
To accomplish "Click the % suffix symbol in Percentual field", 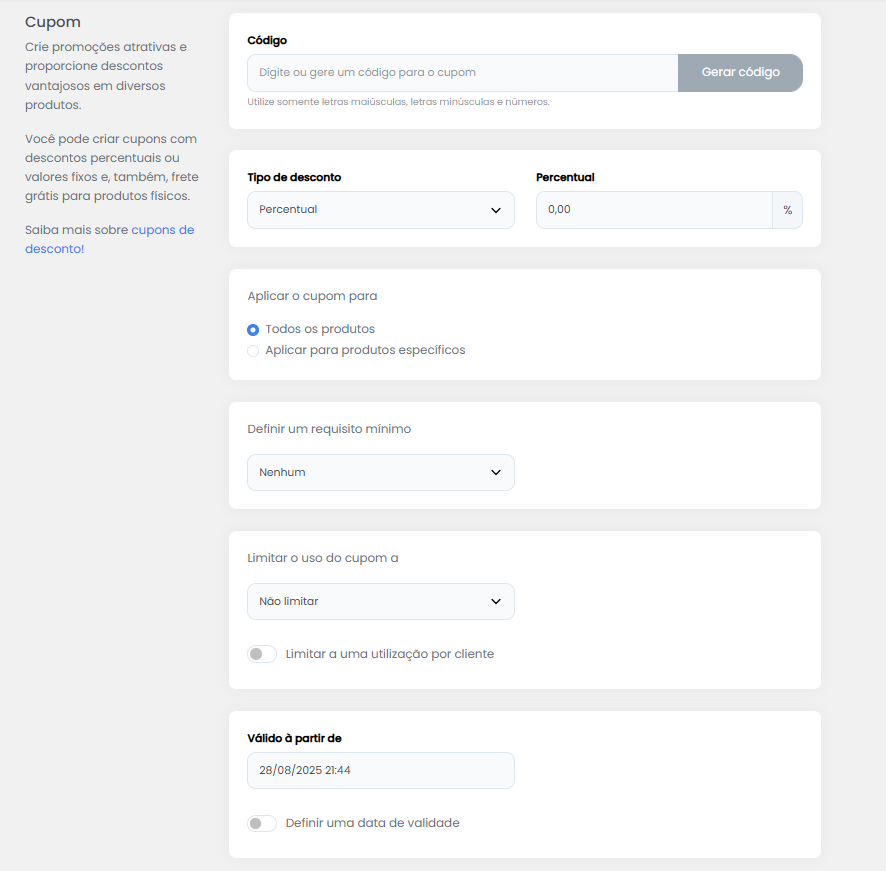I will pyautogui.click(x=787, y=210).
